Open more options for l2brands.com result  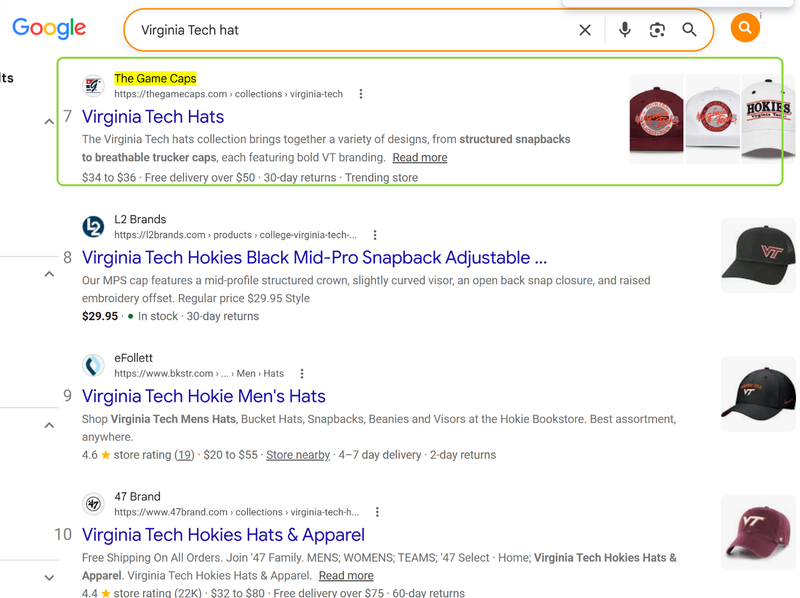point(375,235)
